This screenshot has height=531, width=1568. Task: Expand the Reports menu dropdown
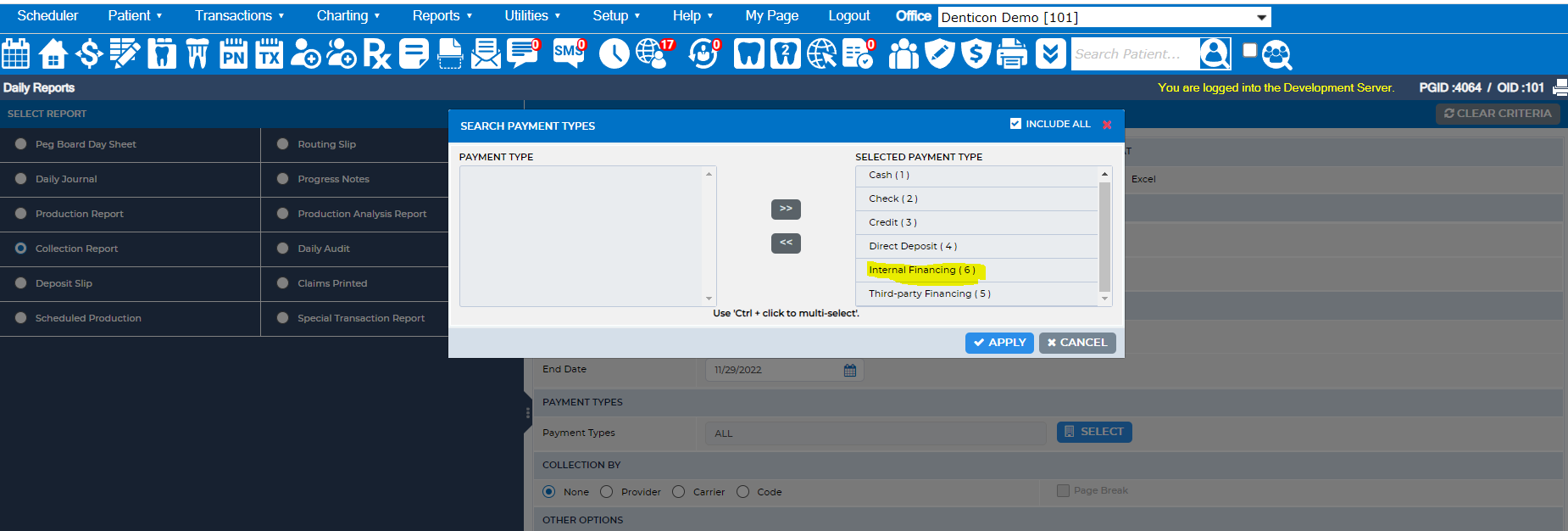coord(442,15)
